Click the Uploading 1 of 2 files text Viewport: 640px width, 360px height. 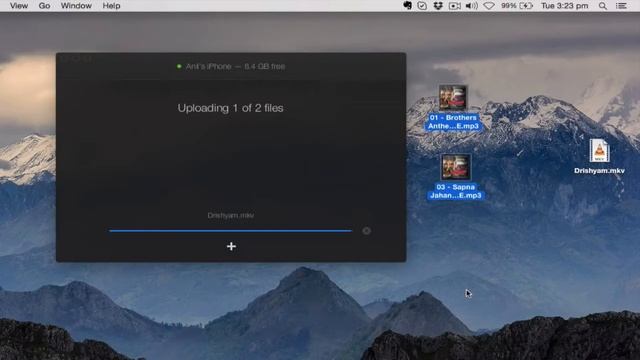[230, 108]
